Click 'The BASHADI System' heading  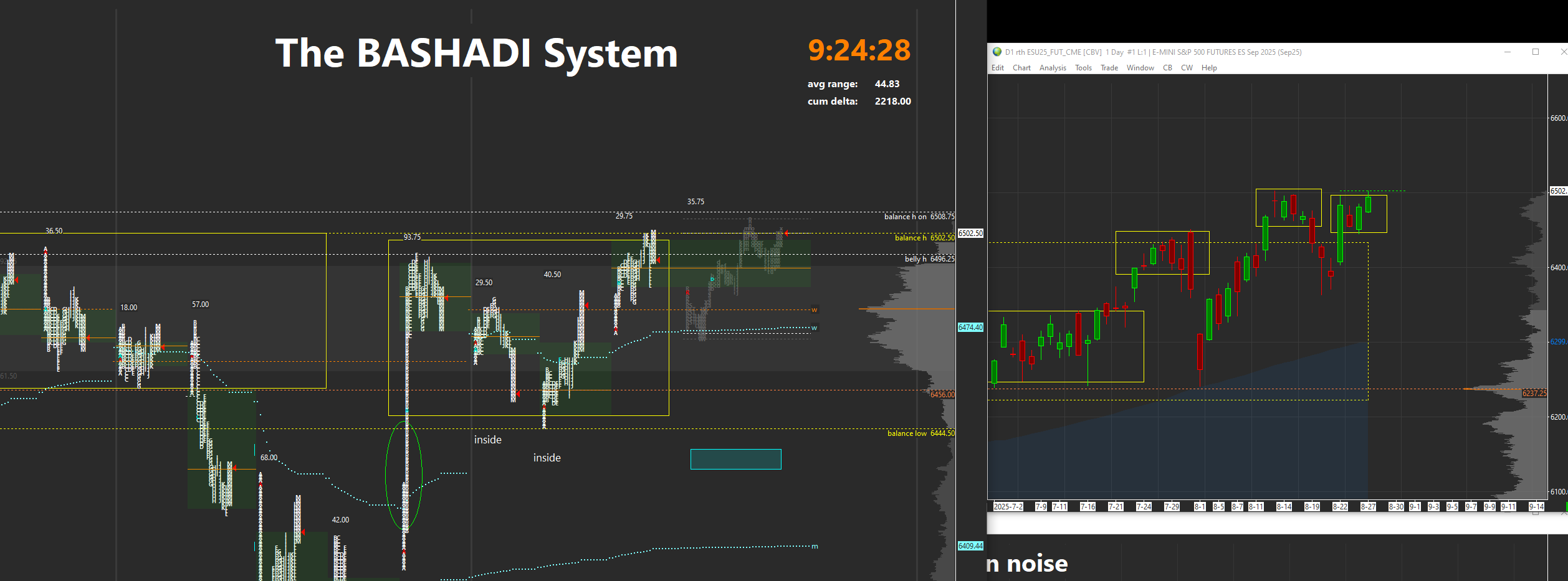click(477, 54)
